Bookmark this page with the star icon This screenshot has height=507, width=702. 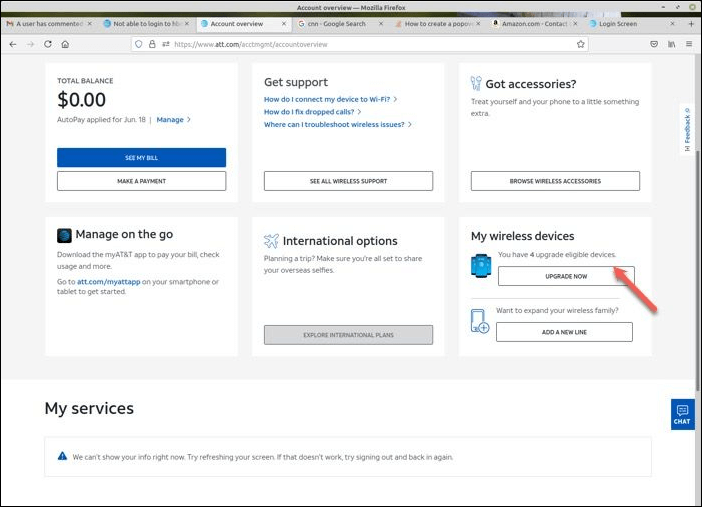(x=581, y=44)
